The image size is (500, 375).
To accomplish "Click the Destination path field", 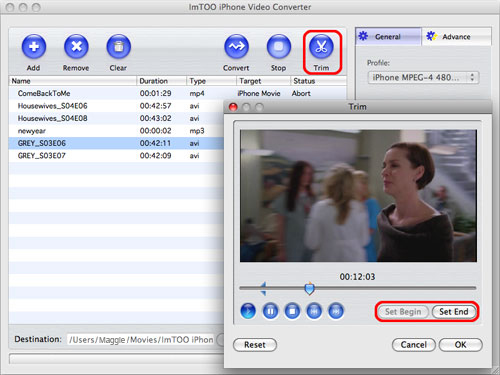I will tap(140, 340).
